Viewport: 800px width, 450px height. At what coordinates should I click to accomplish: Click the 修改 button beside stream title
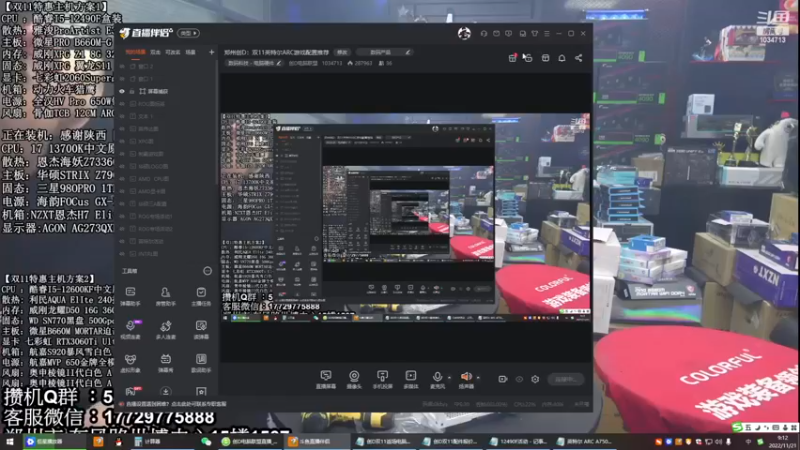coord(342,52)
